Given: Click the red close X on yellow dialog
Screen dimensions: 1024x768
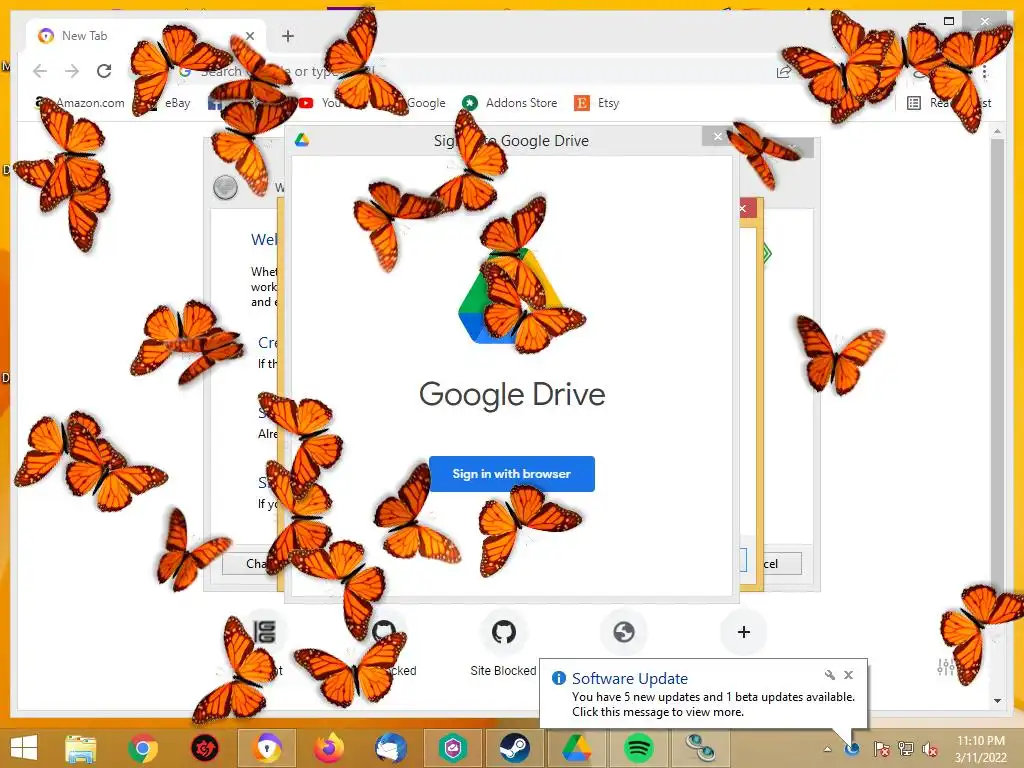Looking at the screenshot, I should (744, 208).
